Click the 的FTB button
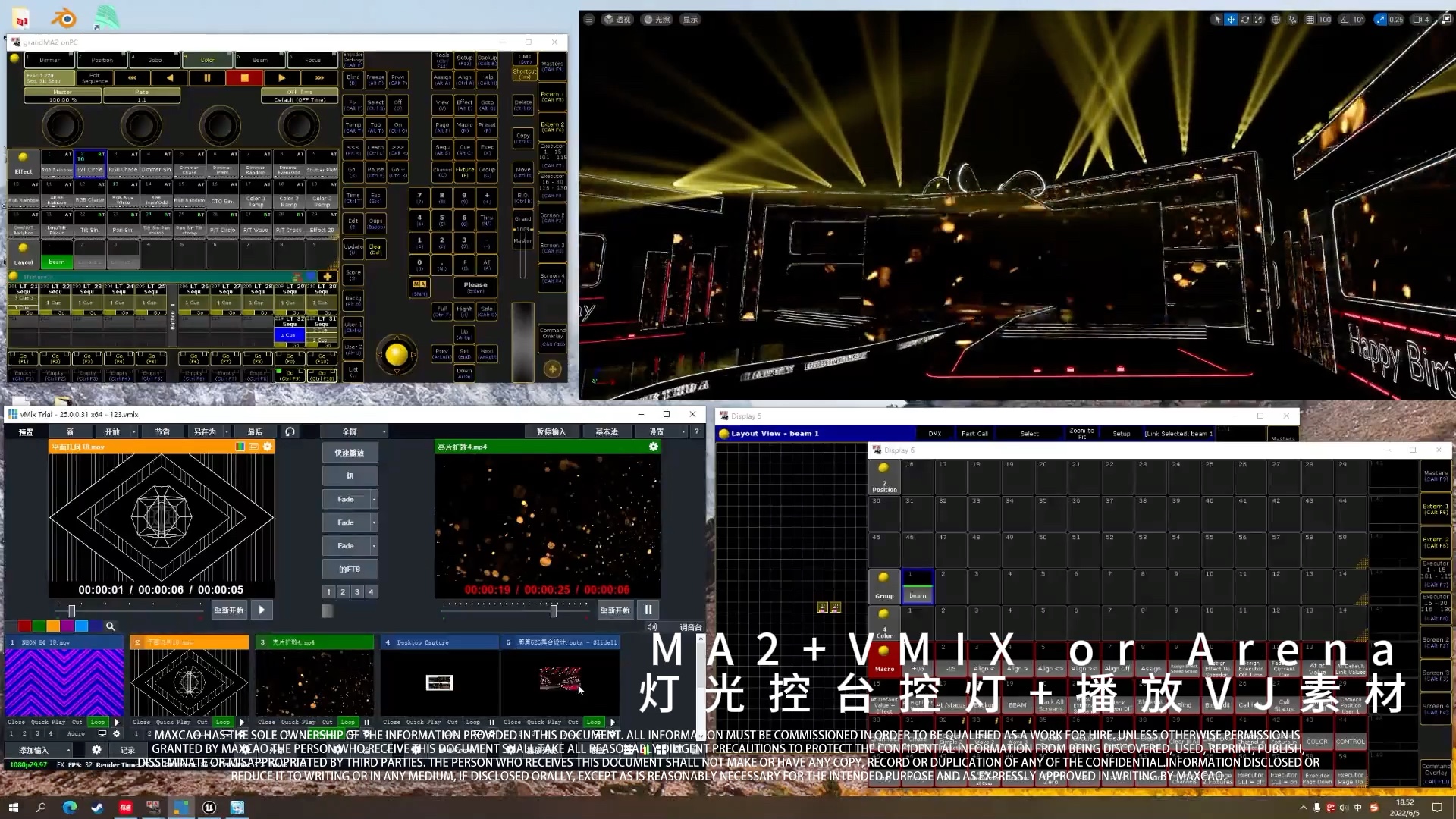The width and height of the screenshot is (1456, 819). (350, 569)
